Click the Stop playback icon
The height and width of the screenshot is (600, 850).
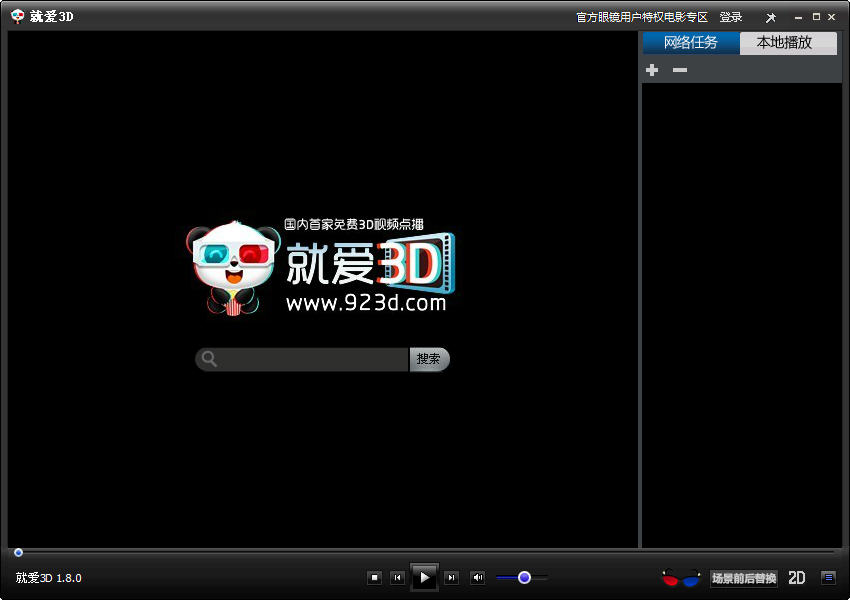tap(375, 578)
